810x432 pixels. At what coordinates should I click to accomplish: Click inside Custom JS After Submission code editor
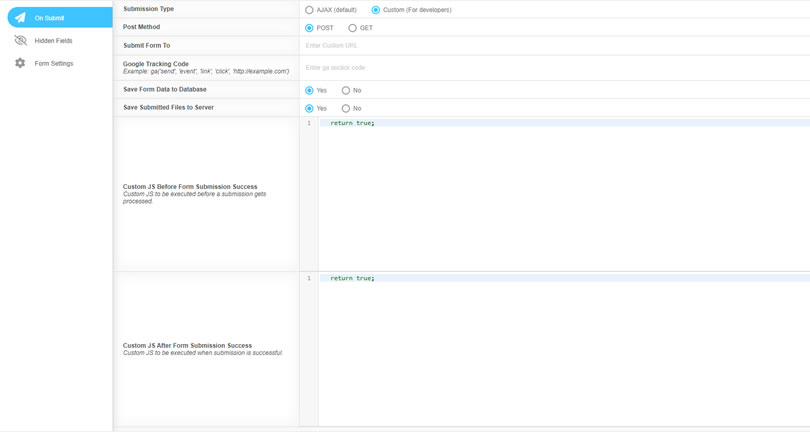[x=564, y=349]
